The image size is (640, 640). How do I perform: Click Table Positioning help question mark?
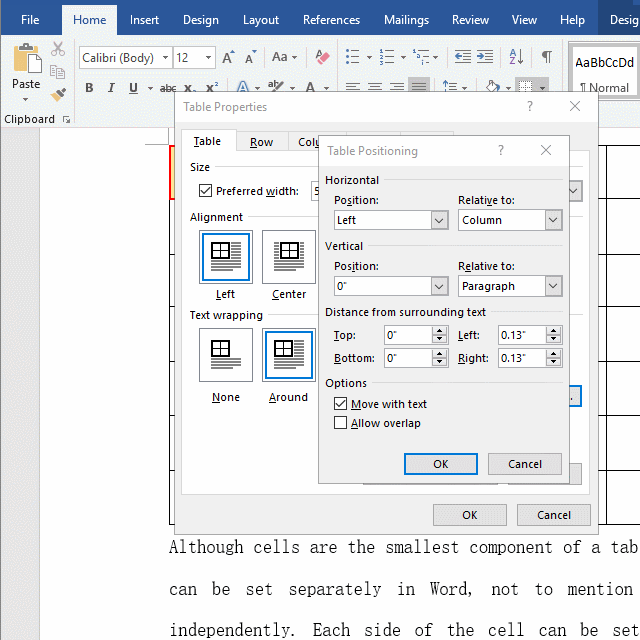pos(501,150)
